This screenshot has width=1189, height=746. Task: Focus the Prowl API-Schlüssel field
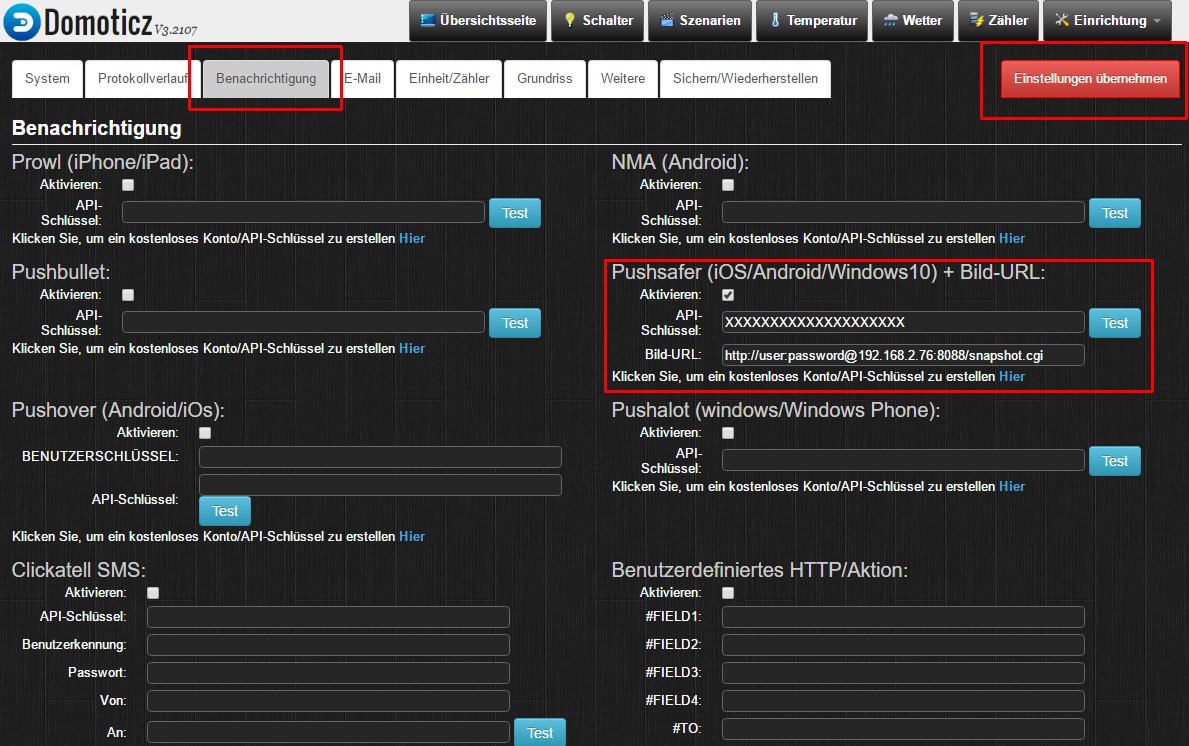[303, 212]
